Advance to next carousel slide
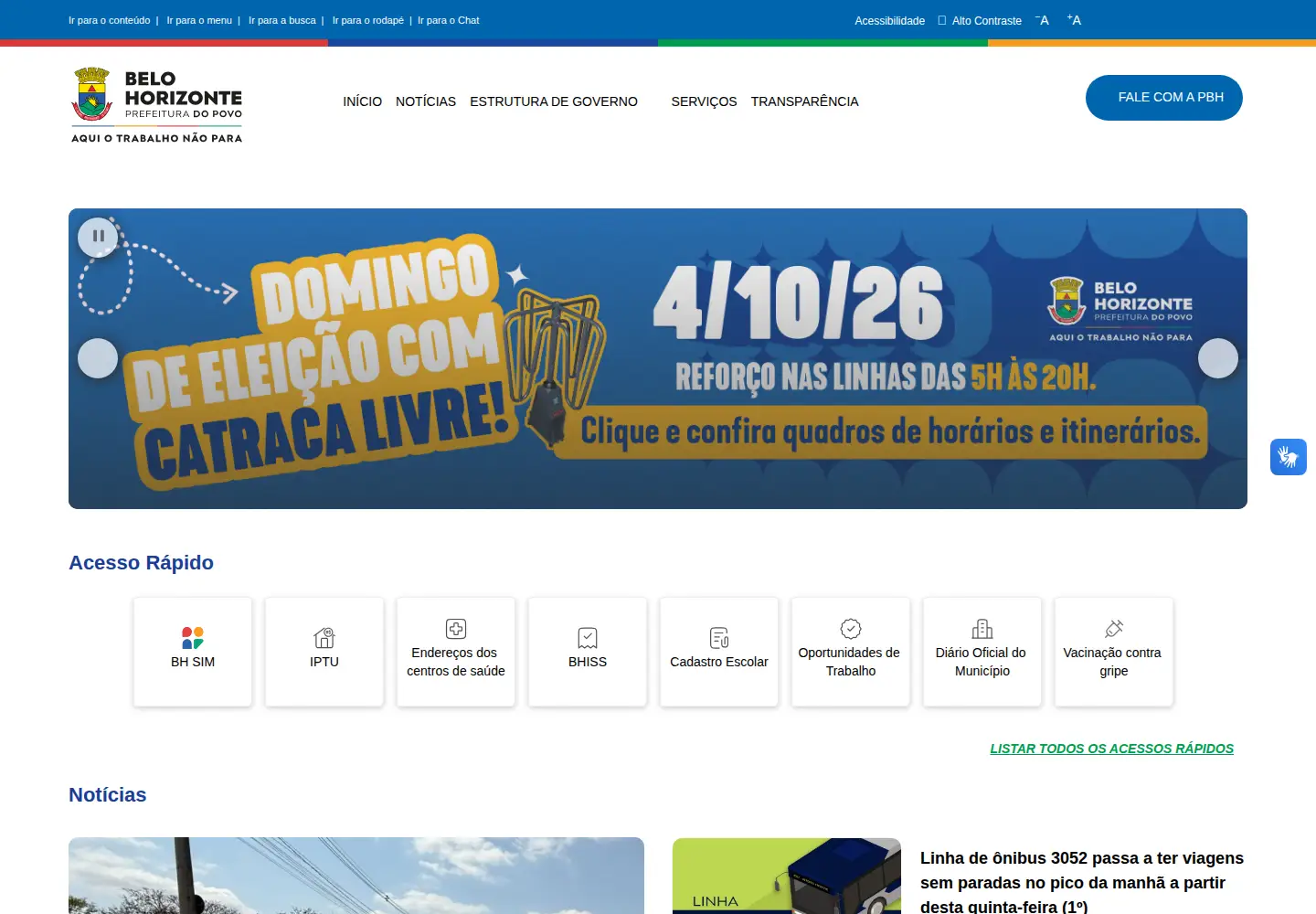Viewport: 1316px width, 914px height. tap(1218, 358)
